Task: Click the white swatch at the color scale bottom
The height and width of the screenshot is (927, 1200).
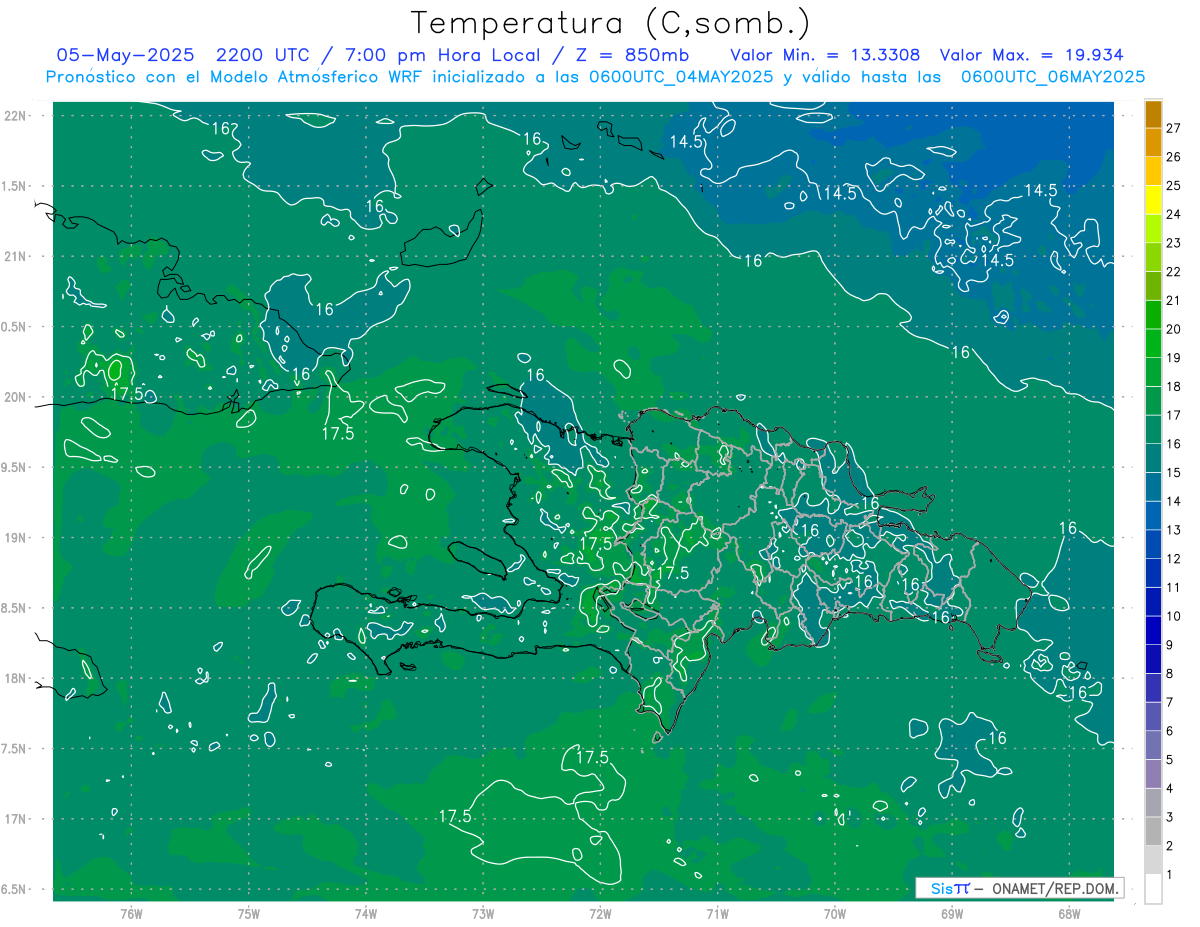Action: [1153, 889]
